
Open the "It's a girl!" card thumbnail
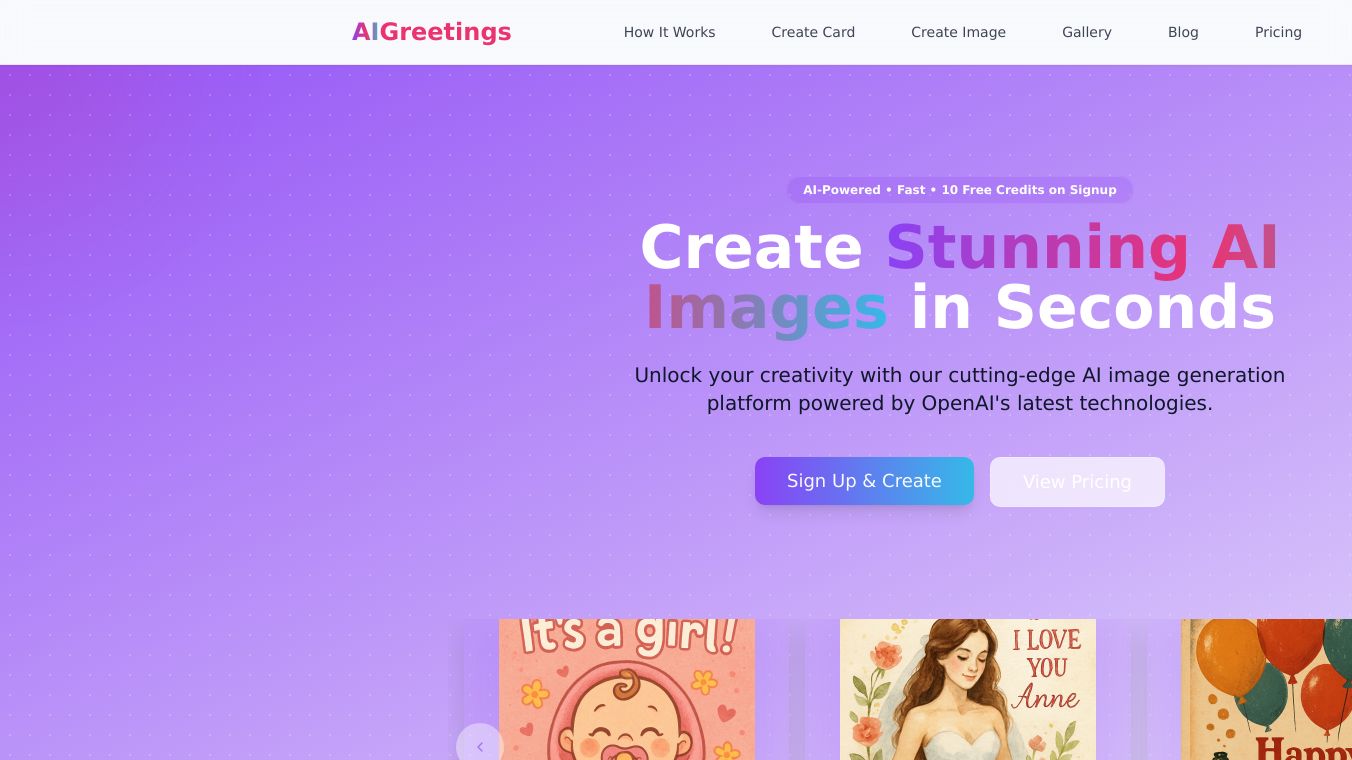[627, 689]
